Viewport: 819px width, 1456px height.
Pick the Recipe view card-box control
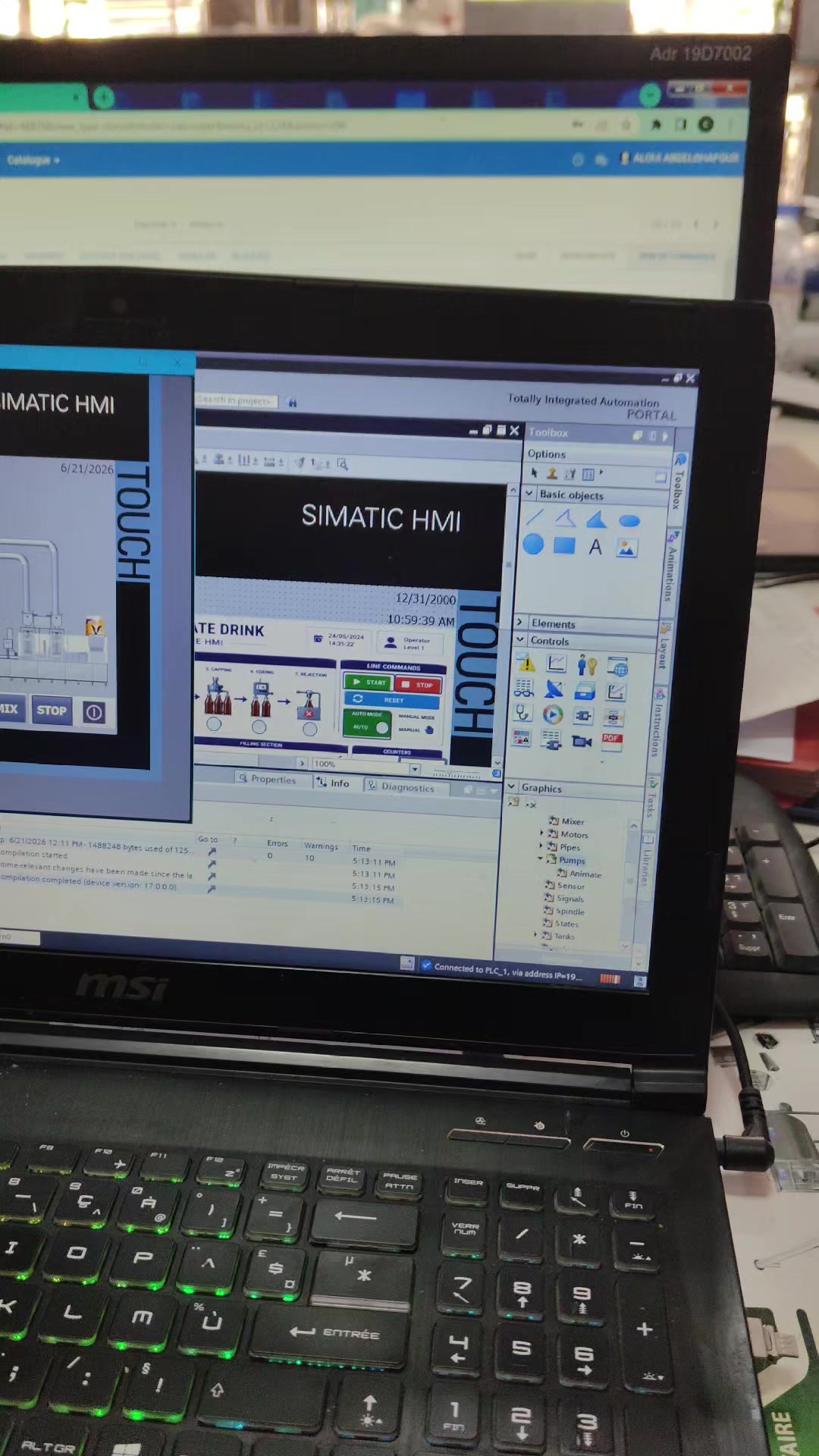(585, 691)
